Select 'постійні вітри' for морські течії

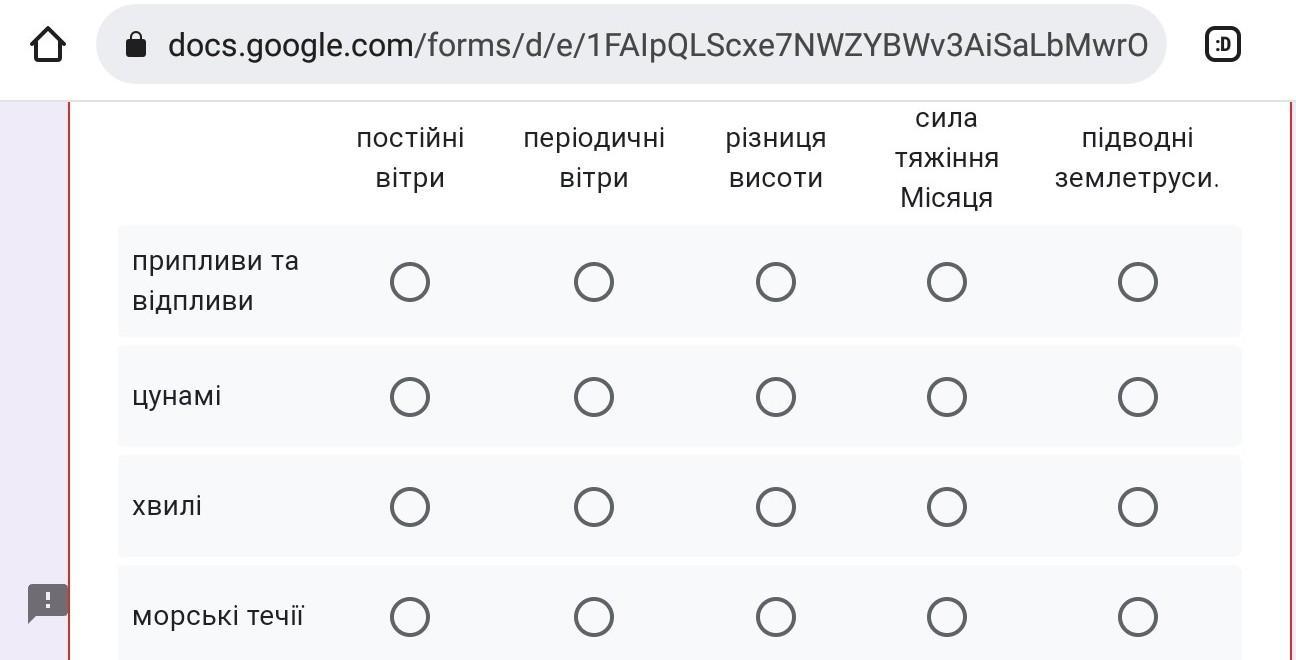click(x=410, y=617)
